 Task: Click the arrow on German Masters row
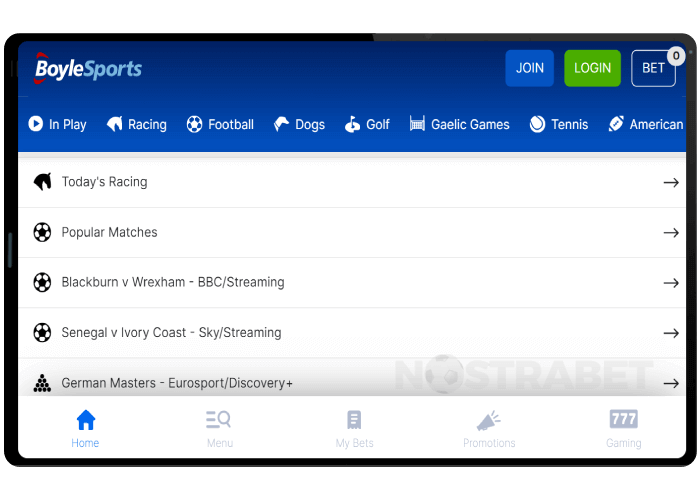671,383
